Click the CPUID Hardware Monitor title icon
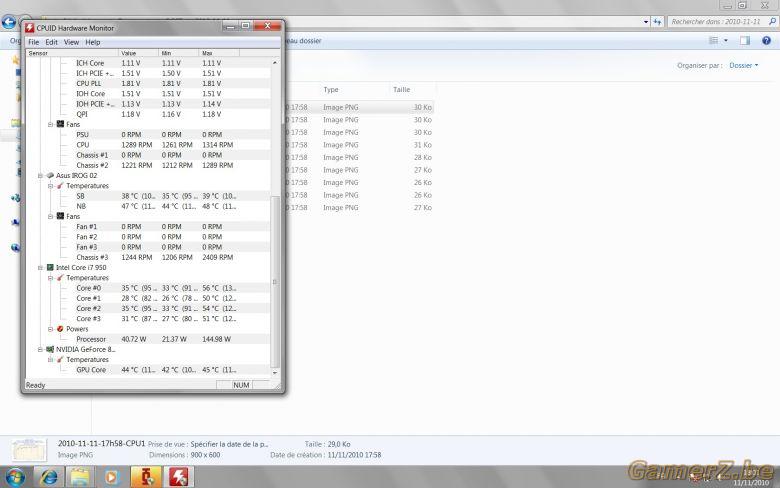The height and width of the screenshot is (488, 780). coord(30,28)
